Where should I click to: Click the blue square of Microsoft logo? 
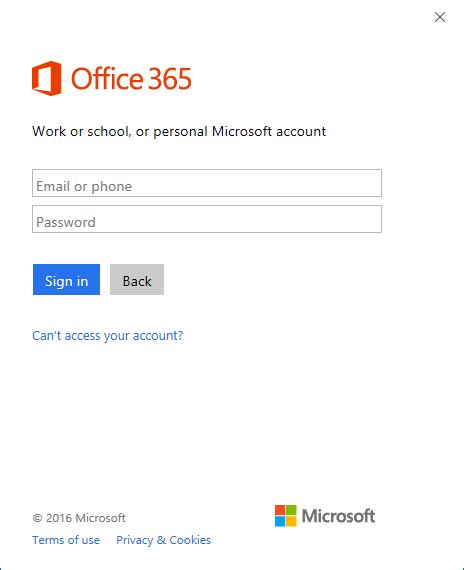[280, 521]
